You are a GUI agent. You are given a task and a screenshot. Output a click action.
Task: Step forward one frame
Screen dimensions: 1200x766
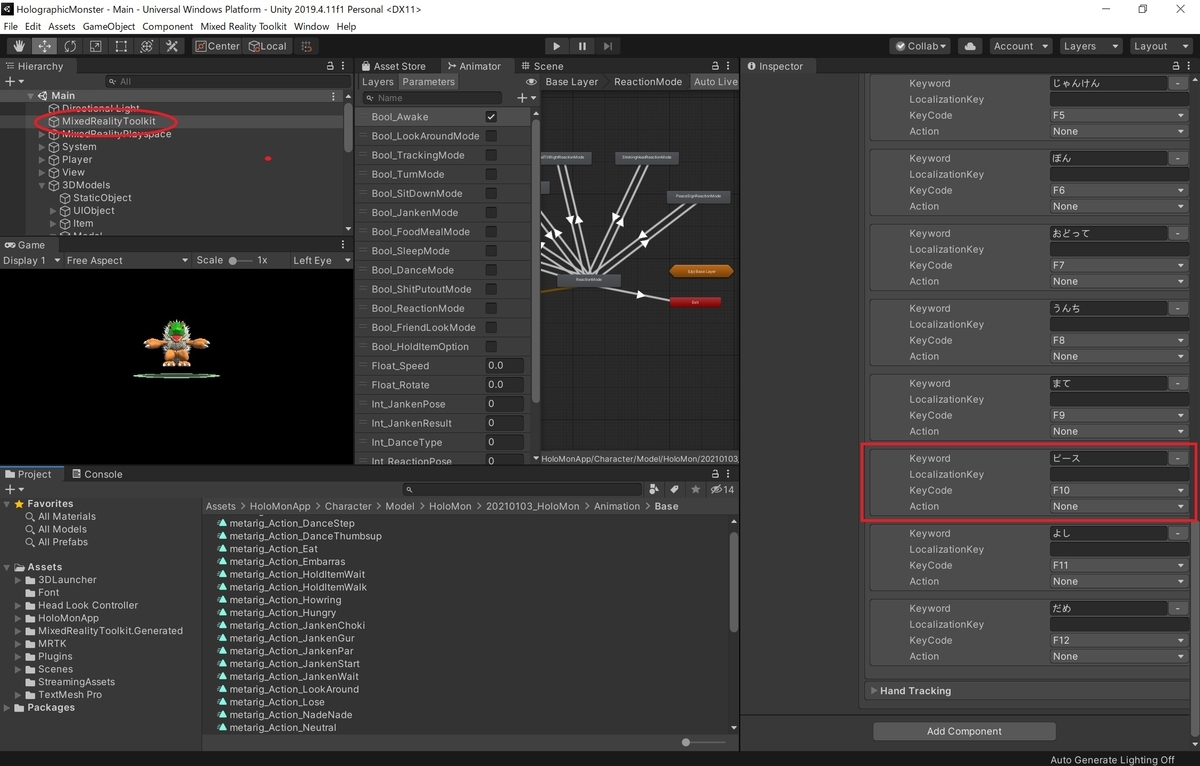coord(607,46)
